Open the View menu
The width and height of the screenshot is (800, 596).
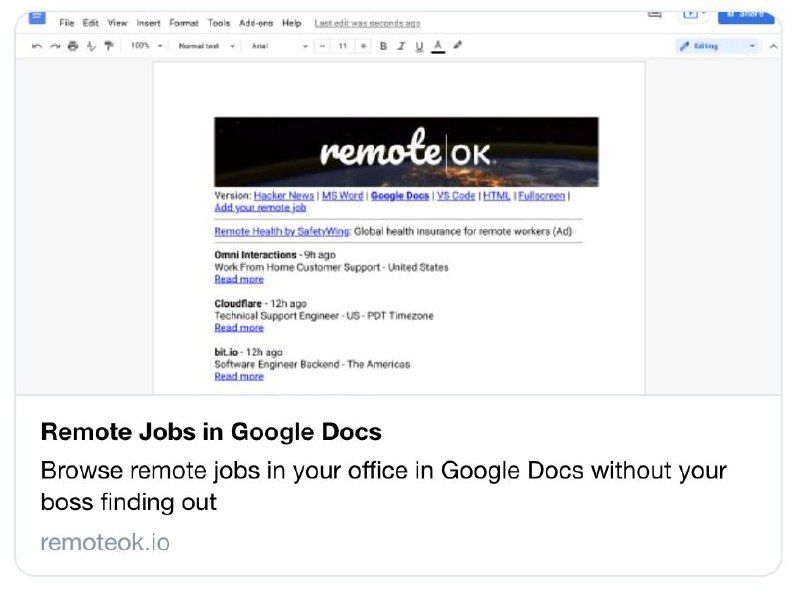[117, 23]
